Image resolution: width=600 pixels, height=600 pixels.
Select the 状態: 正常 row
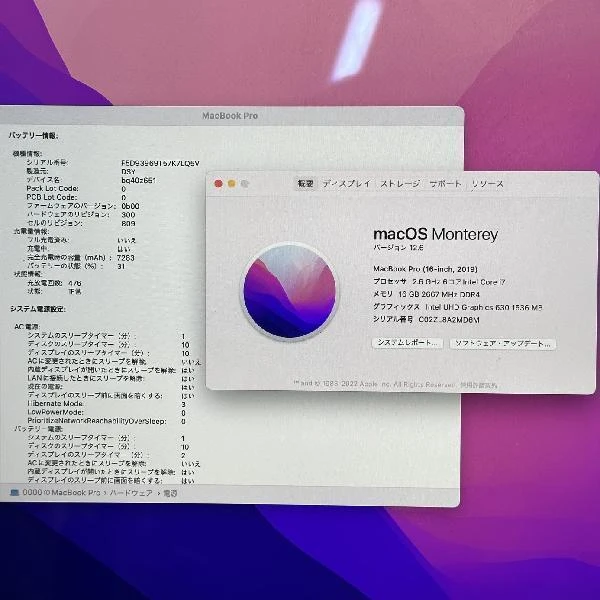tap(54, 291)
